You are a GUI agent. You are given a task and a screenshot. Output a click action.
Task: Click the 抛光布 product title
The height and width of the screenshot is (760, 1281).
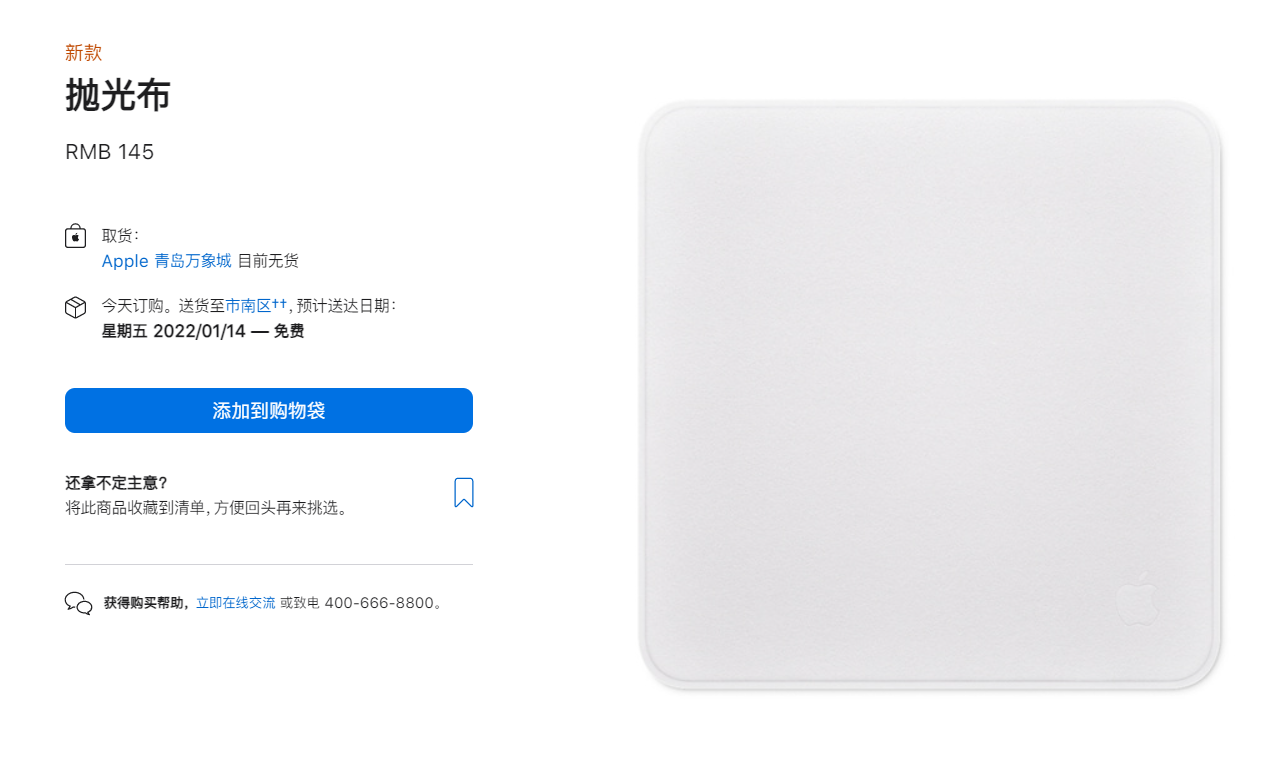point(118,96)
